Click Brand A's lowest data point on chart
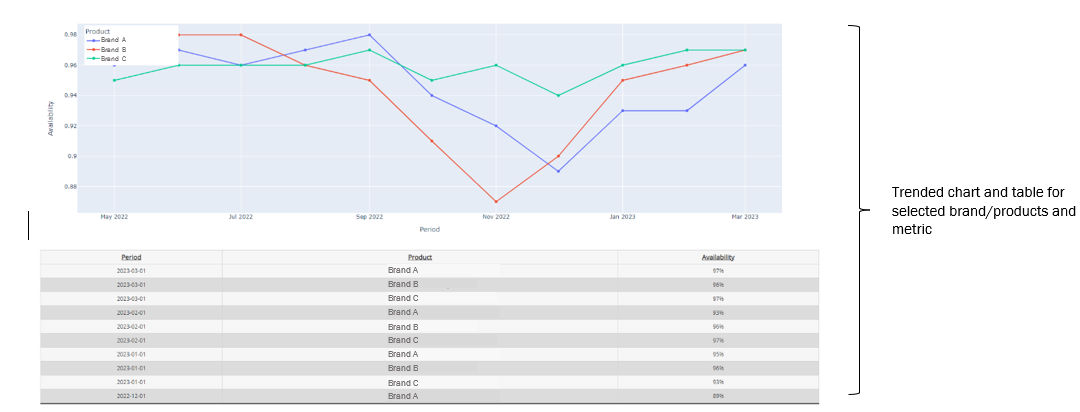Image resolution: width=1080 pixels, height=412 pixels. (558, 171)
